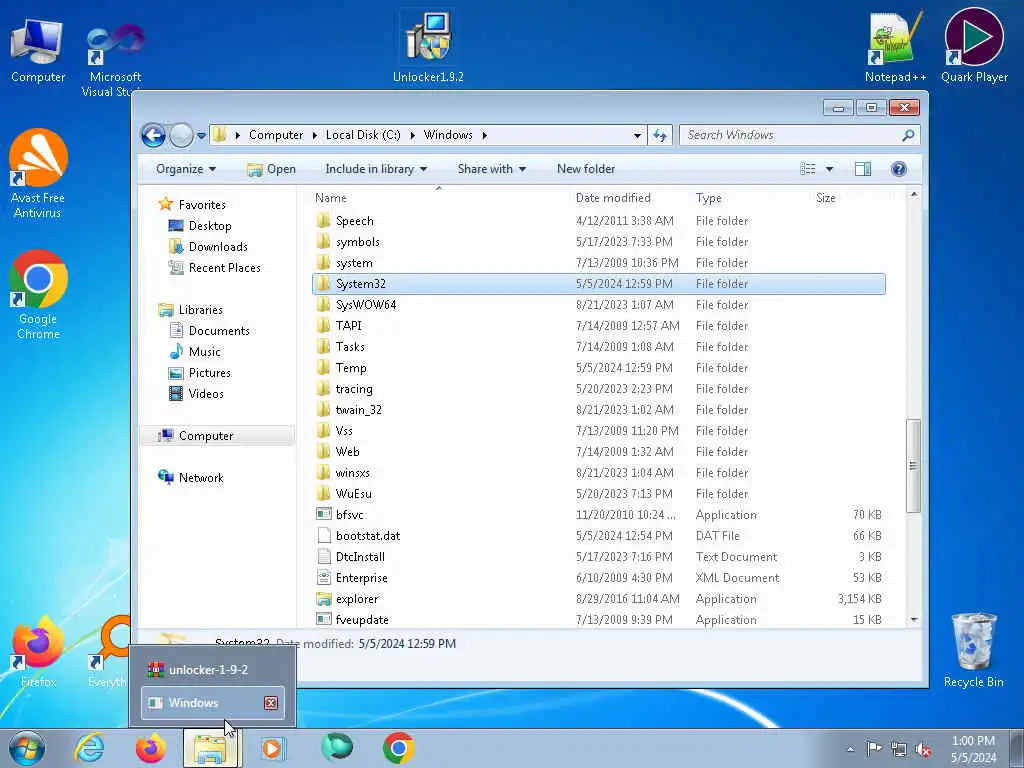The image size is (1024, 768).
Task: Open Pictures library in navigation pane
Action: (209, 373)
